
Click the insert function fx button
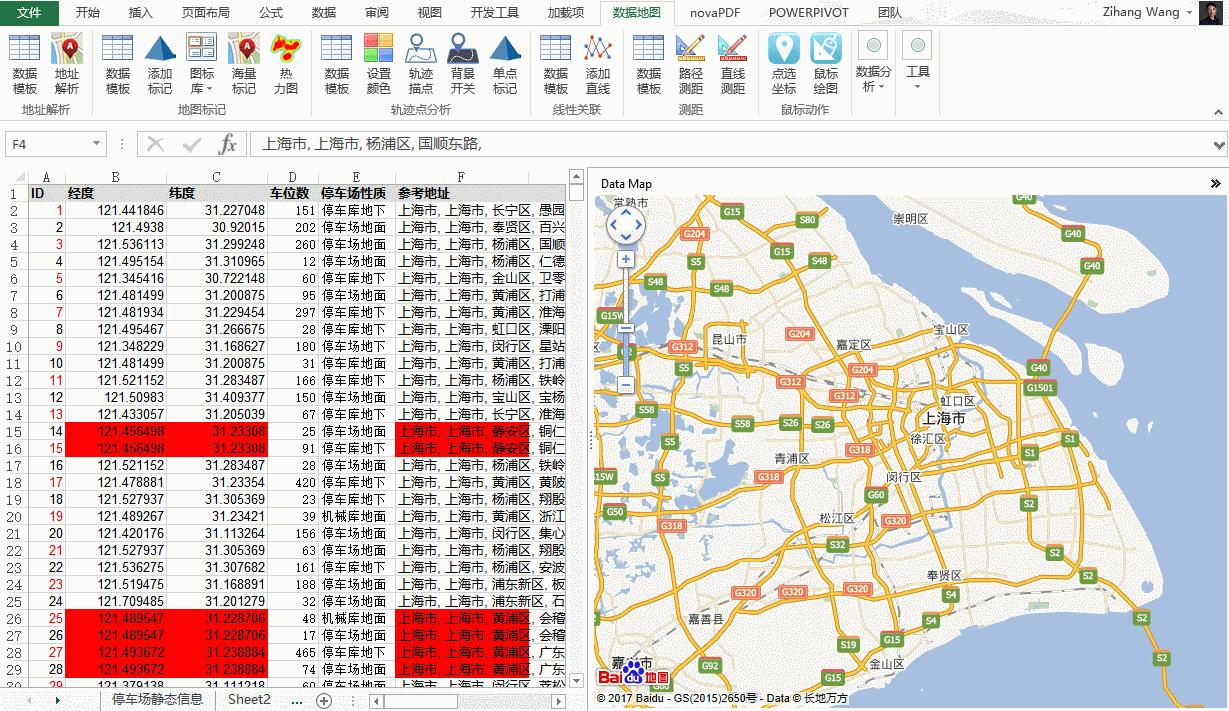(x=228, y=144)
